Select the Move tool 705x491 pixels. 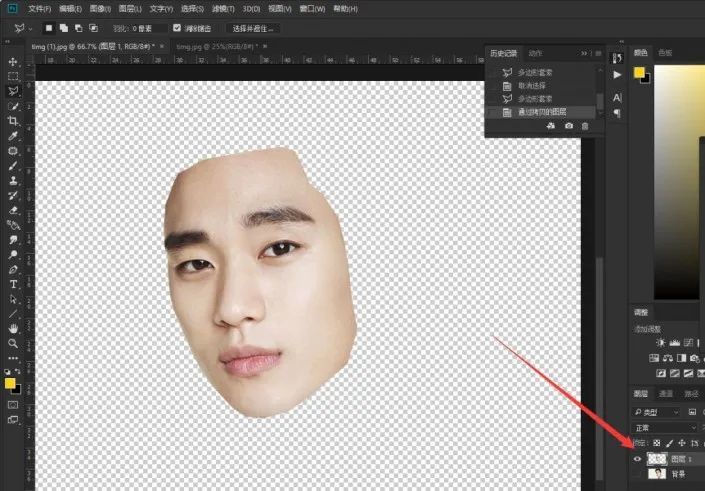point(13,62)
